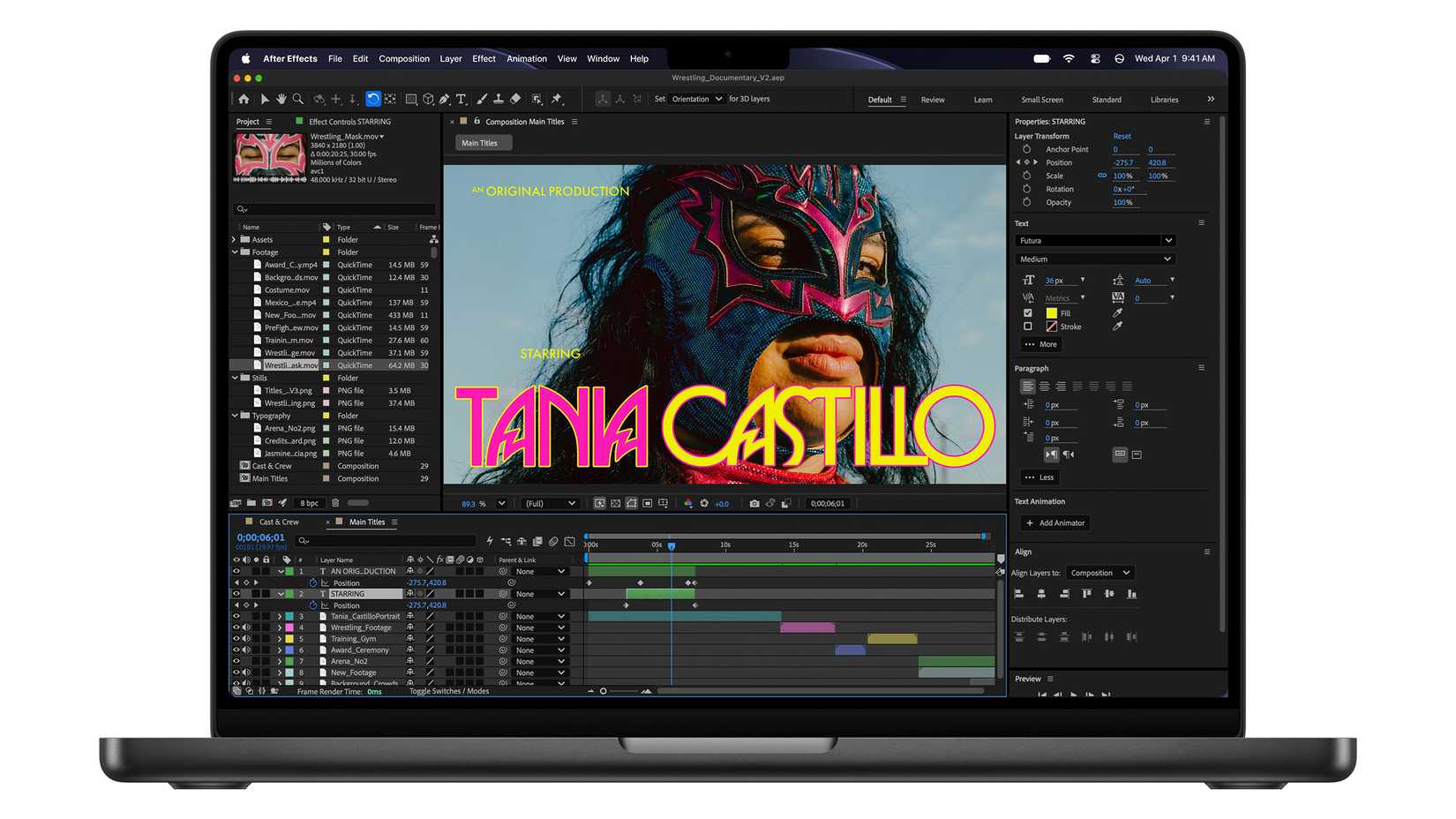Screen dimensions: 1456x819
Task: Click the yellow Fill color swatch
Action: click(x=1051, y=313)
